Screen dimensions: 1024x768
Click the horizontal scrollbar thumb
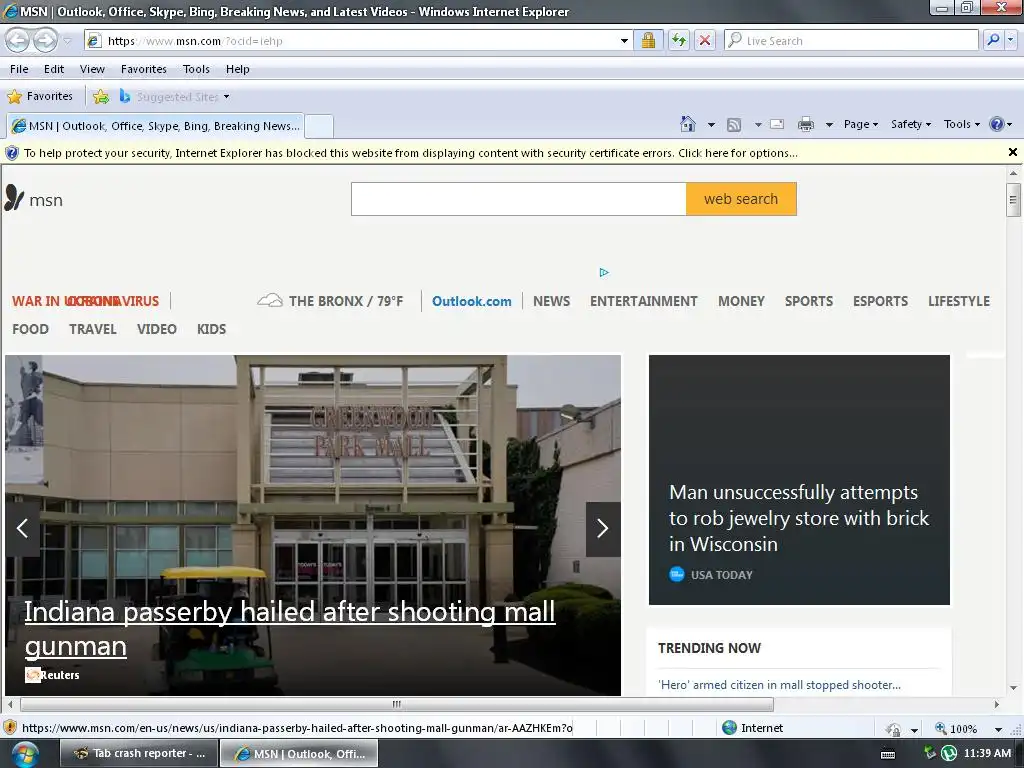point(396,704)
